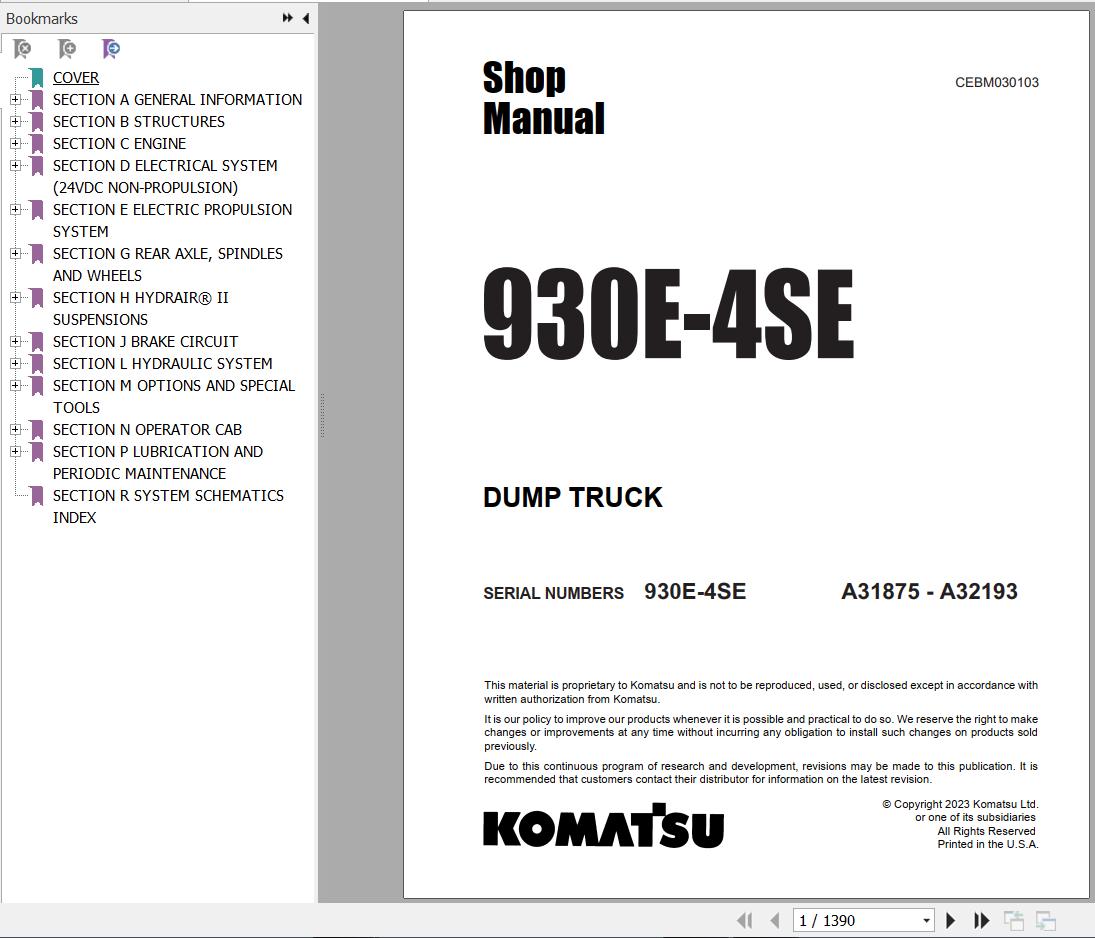Click the COVER bookmark icon
1095x938 pixels.
(x=37, y=78)
